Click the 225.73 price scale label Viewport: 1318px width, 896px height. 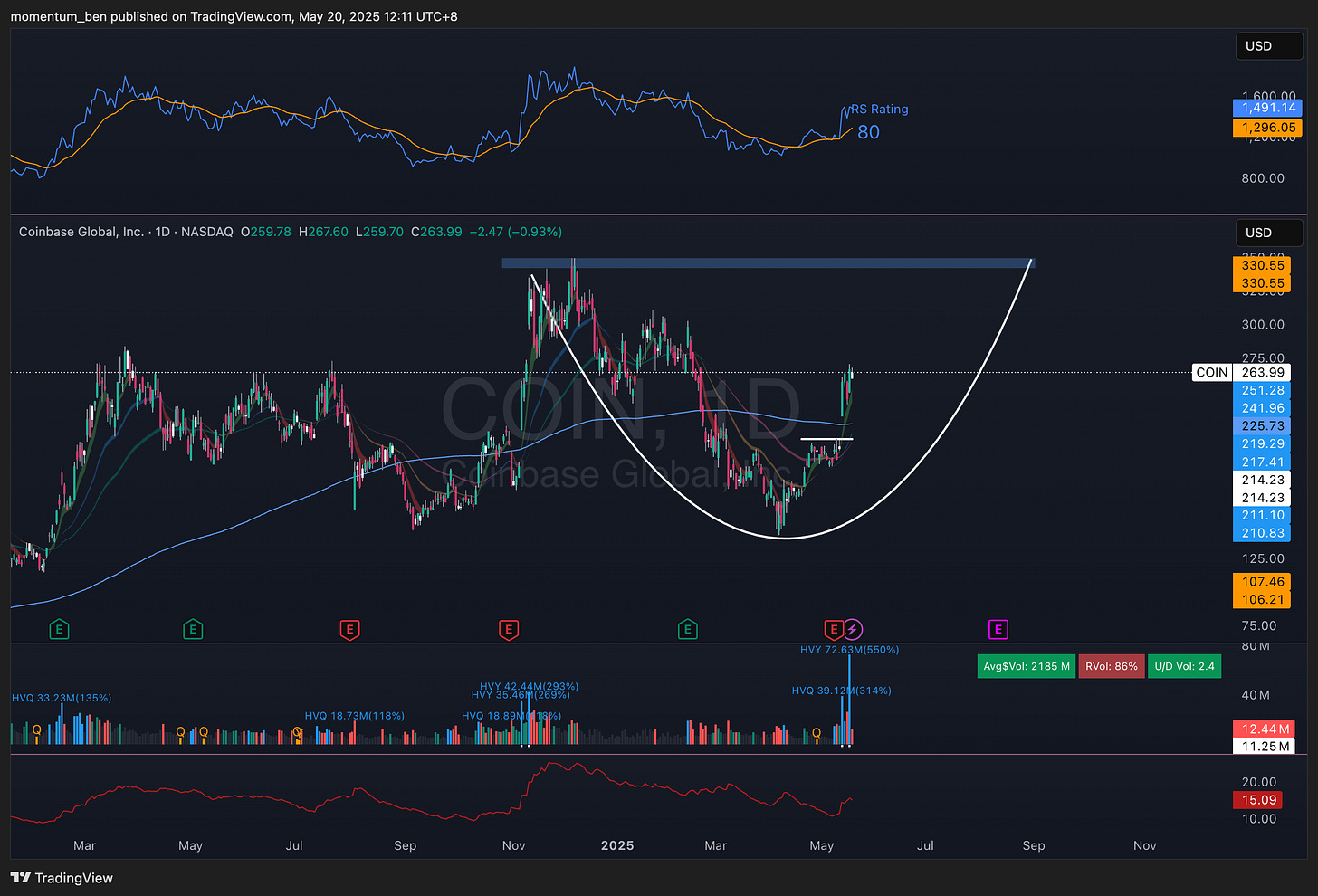tap(1262, 425)
